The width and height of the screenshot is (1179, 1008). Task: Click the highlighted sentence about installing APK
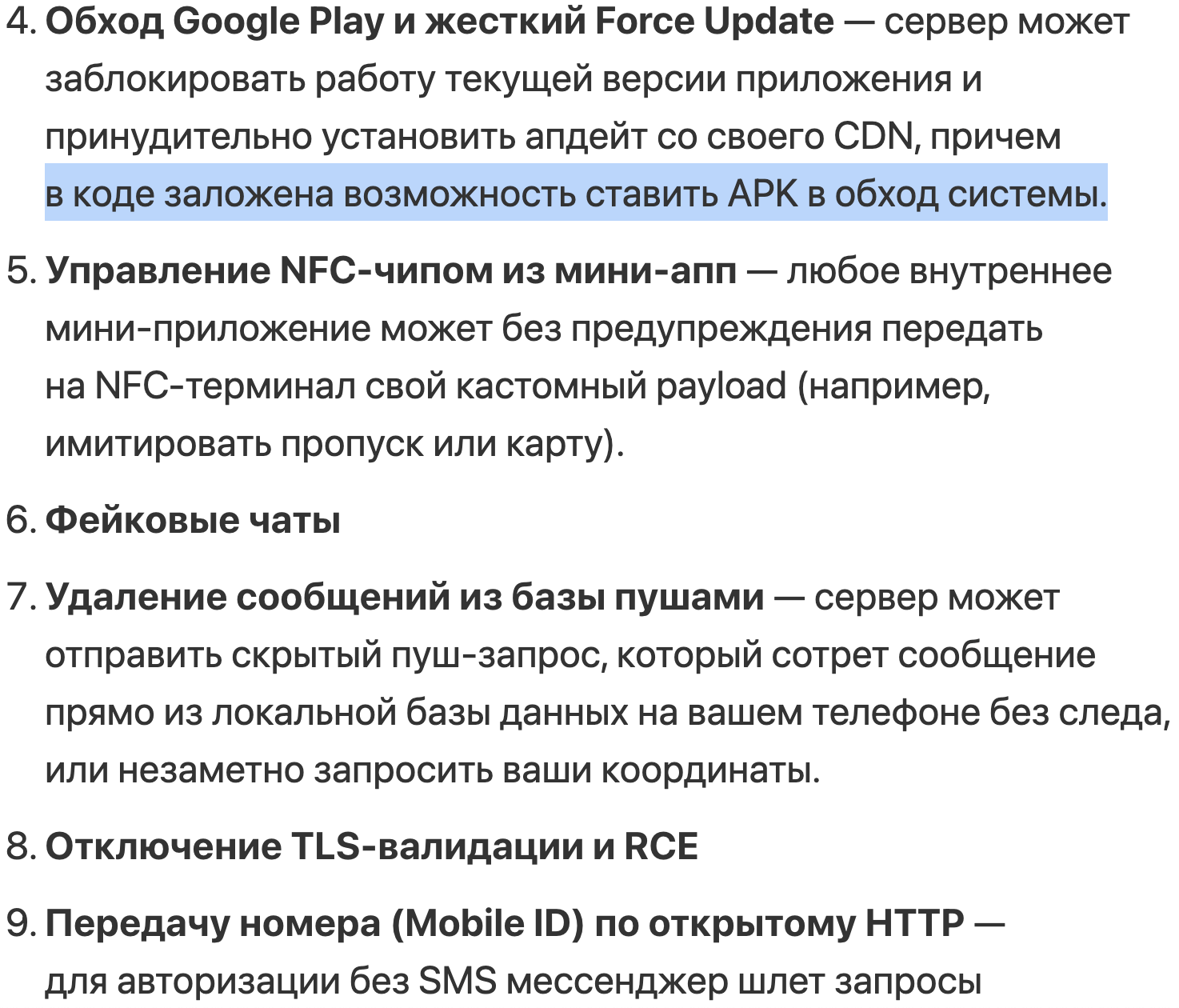[x=576, y=194]
